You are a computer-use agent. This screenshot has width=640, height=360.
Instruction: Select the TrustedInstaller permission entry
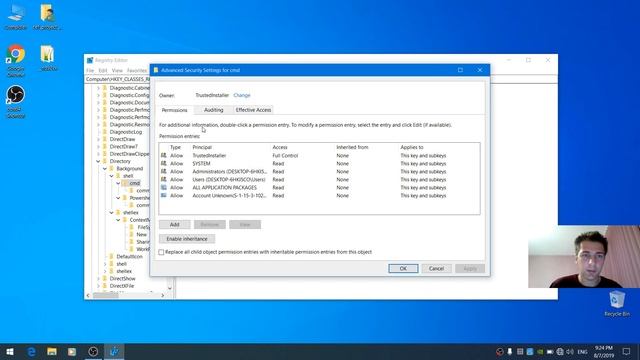coord(319,156)
